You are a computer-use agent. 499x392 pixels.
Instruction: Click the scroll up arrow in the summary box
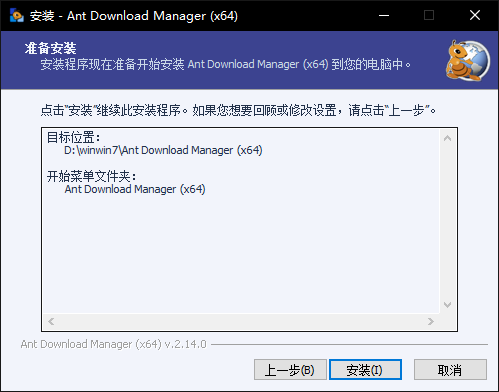[447, 138]
